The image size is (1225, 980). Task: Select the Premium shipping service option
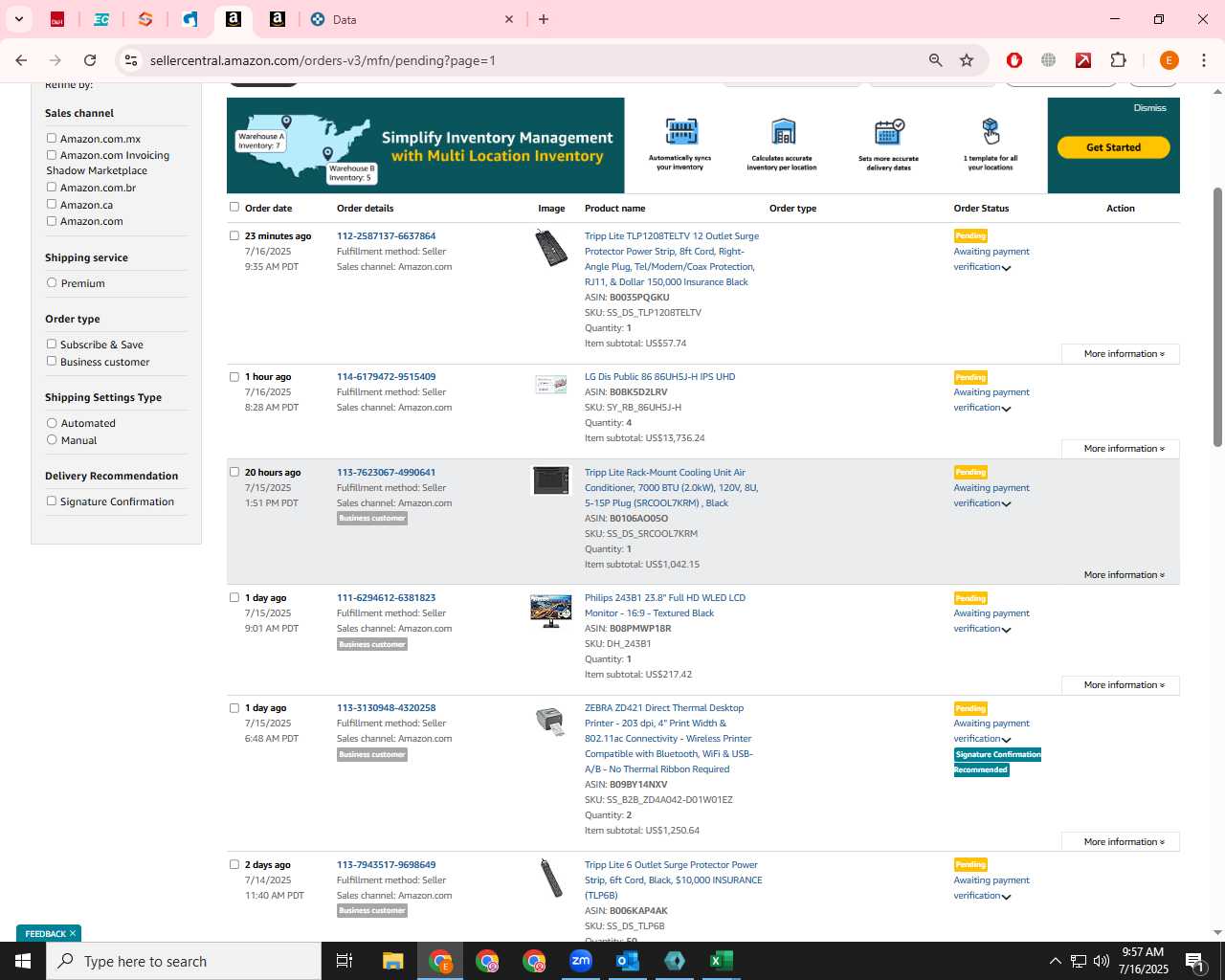[x=52, y=282]
